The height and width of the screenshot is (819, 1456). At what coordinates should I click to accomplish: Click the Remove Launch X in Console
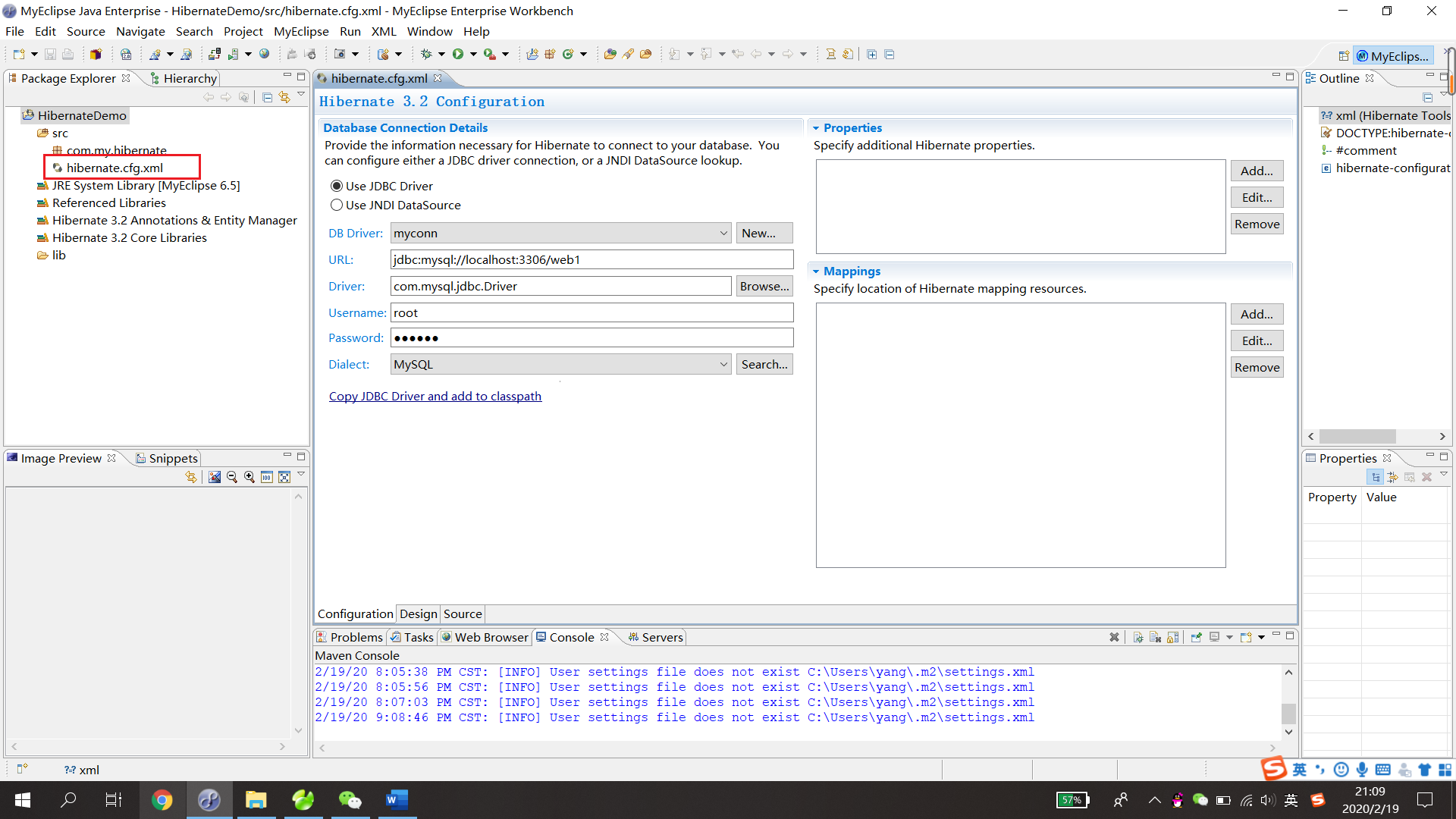click(x=1114, y=637)
